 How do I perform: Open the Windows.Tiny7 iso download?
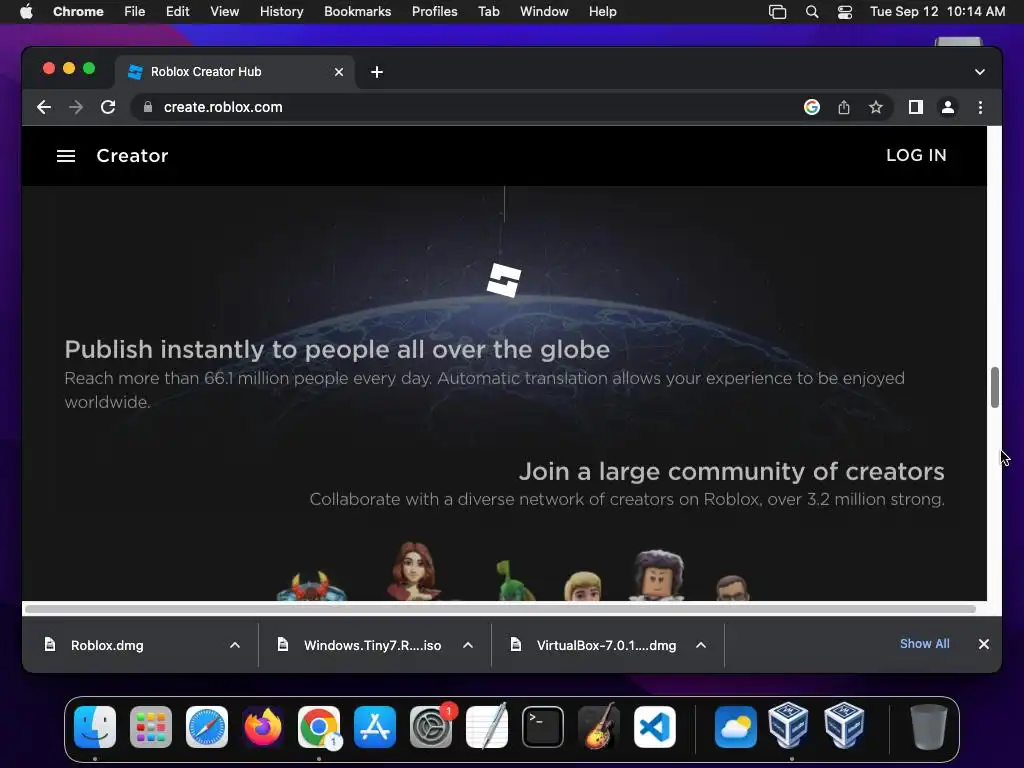tap(372, 645)
